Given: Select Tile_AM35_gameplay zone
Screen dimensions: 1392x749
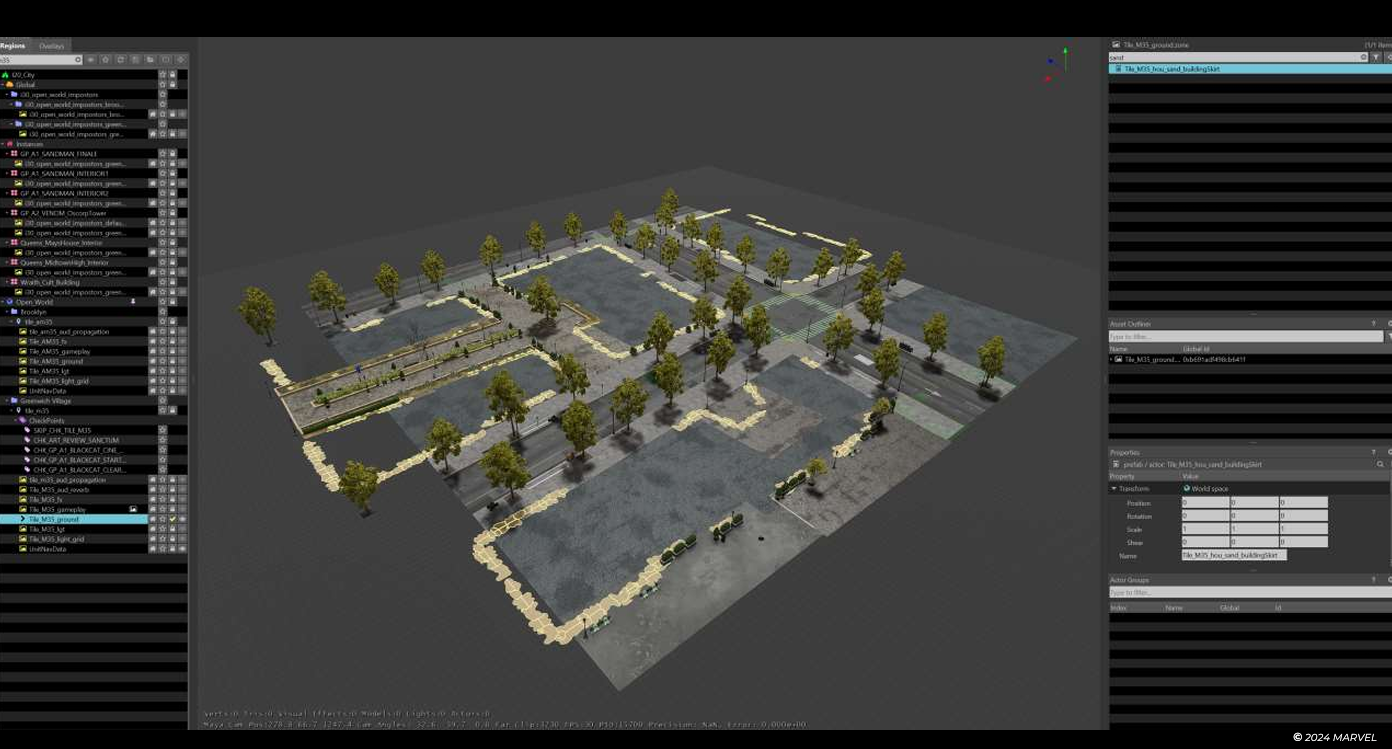Looking at the screenshot, I should click(x=60, y=351).
